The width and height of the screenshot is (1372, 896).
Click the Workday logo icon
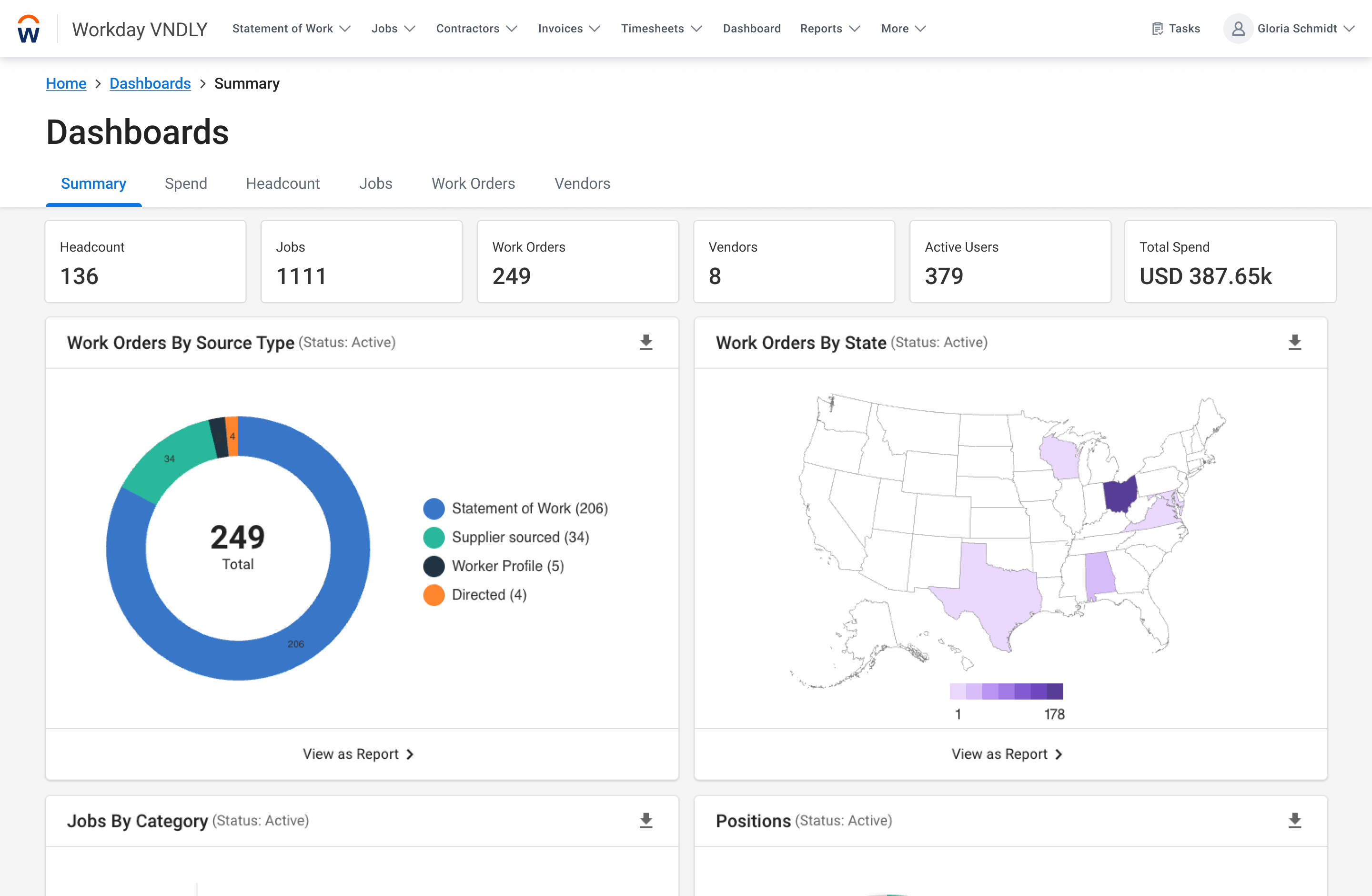(28, 29)
